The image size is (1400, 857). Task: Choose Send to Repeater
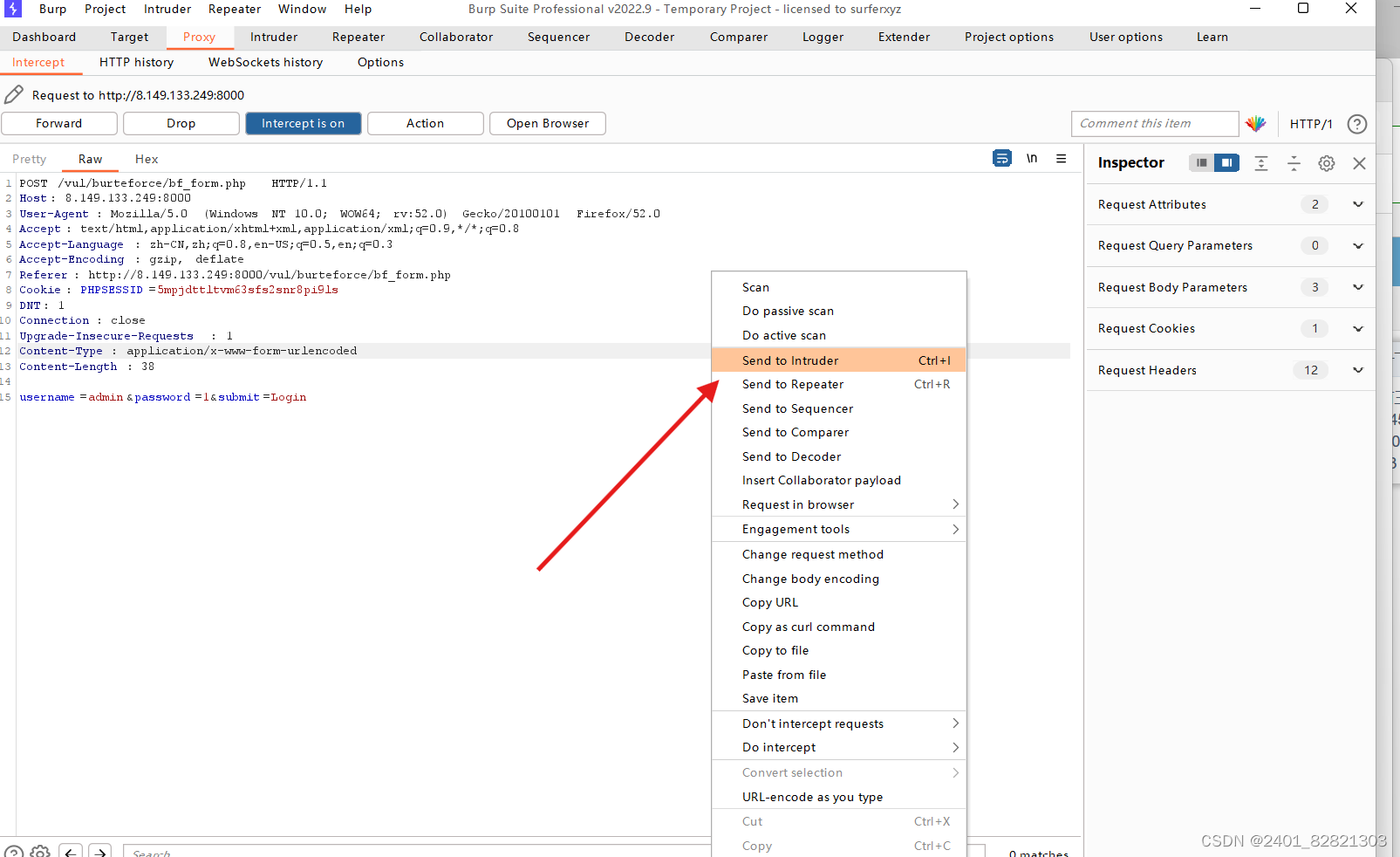(x=839, y=384)
